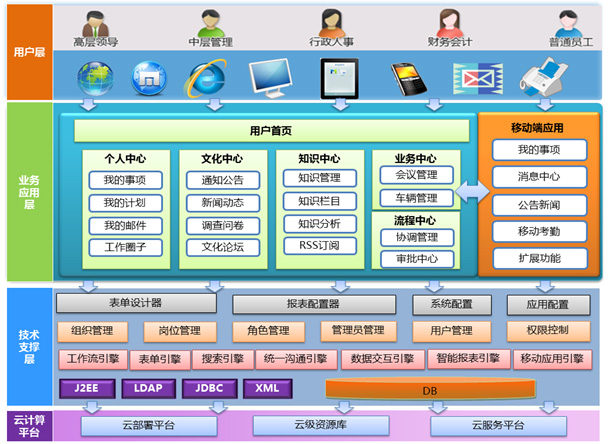Viewport: 608px width, 444px height.
Task: Open the 云服务平台 box
Action: point(499,426)
